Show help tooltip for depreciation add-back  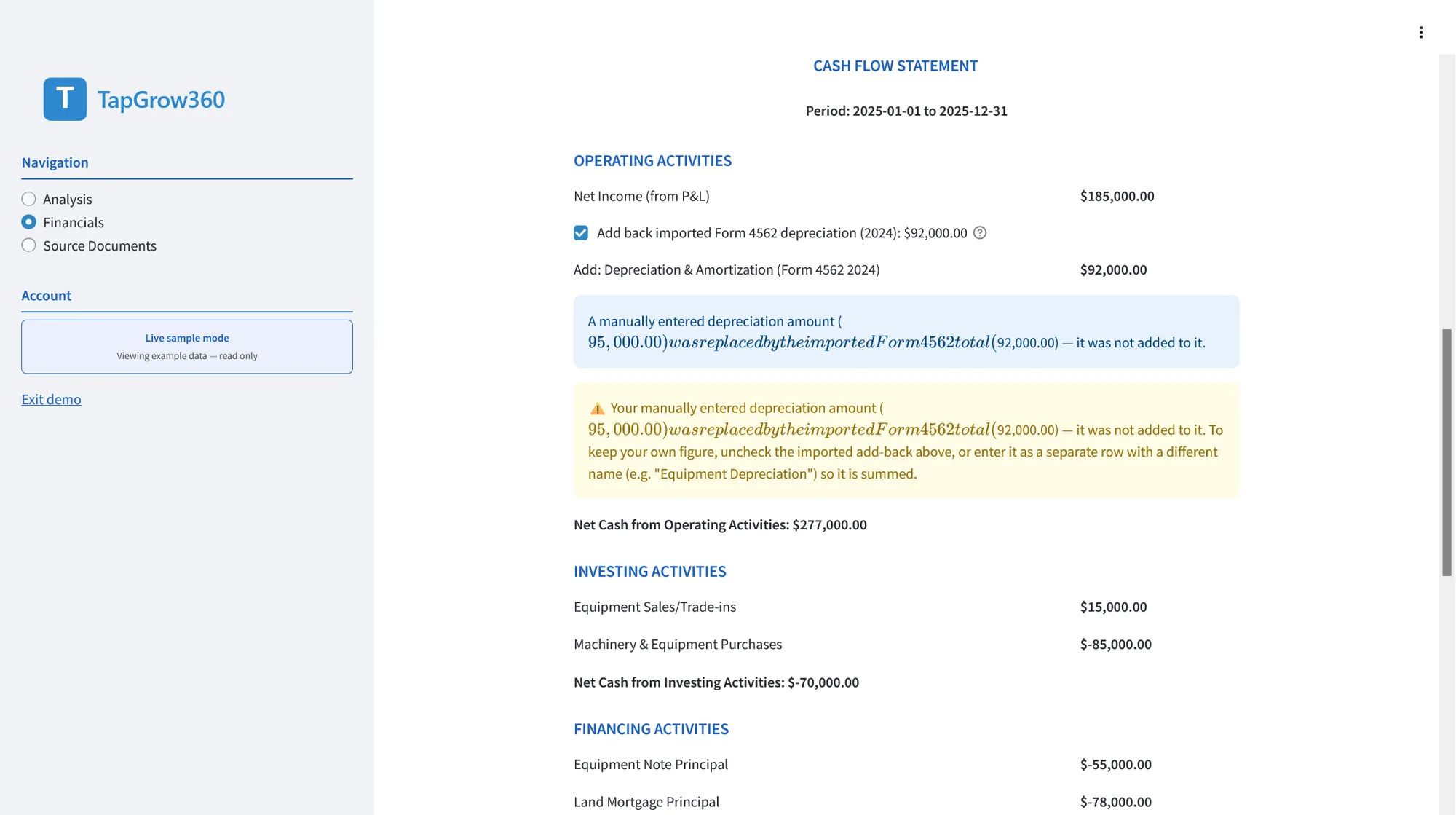click(x=980, y=233)
